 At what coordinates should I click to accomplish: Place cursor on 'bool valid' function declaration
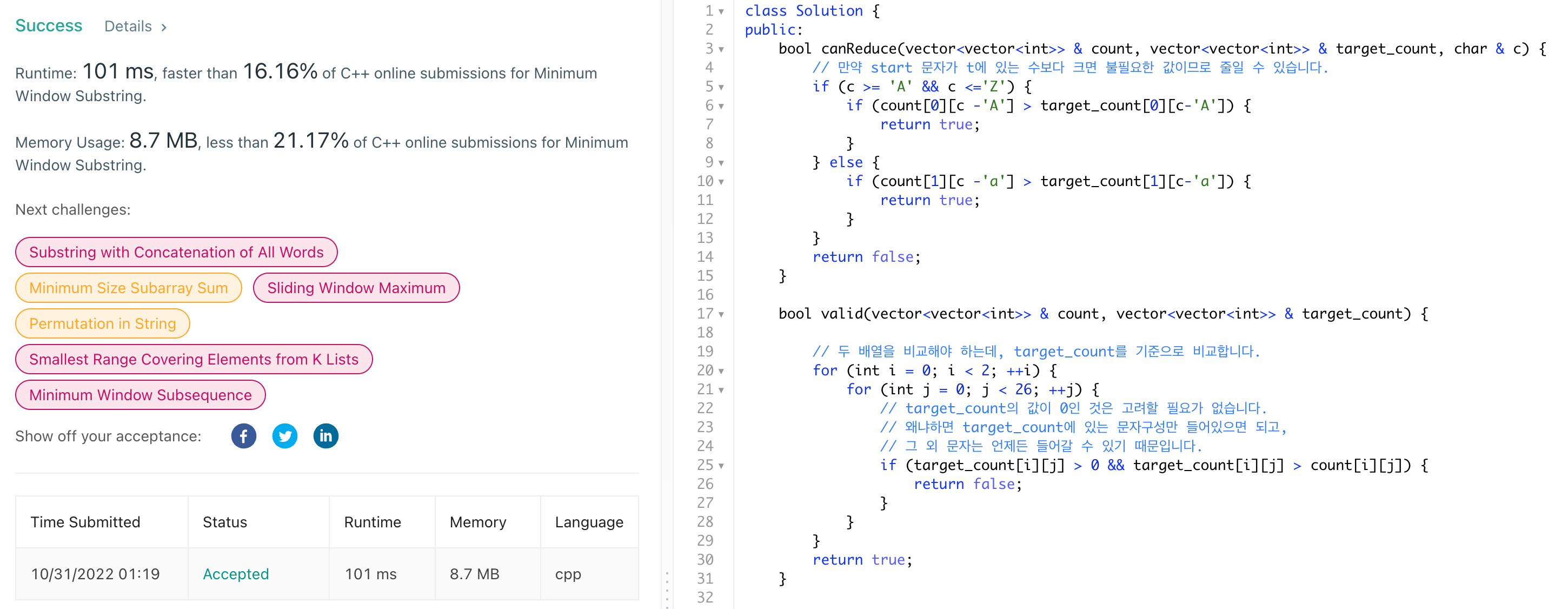(x=1103, y=314)
